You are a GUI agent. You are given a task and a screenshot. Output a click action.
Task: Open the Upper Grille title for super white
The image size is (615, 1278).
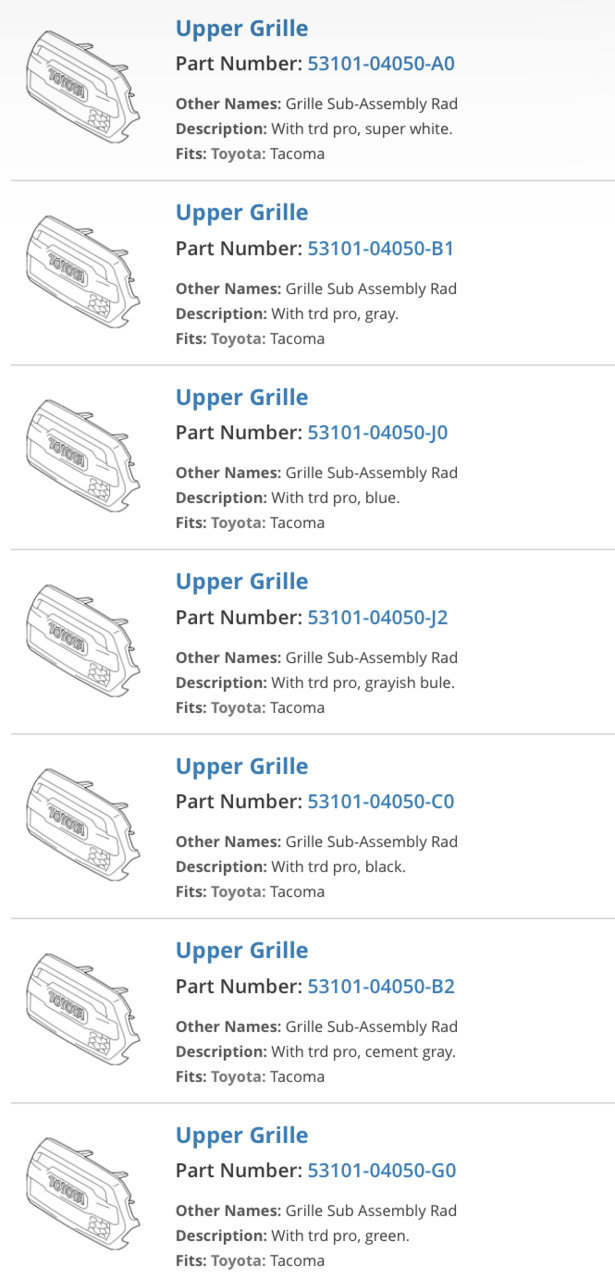[x=242, y=29]
